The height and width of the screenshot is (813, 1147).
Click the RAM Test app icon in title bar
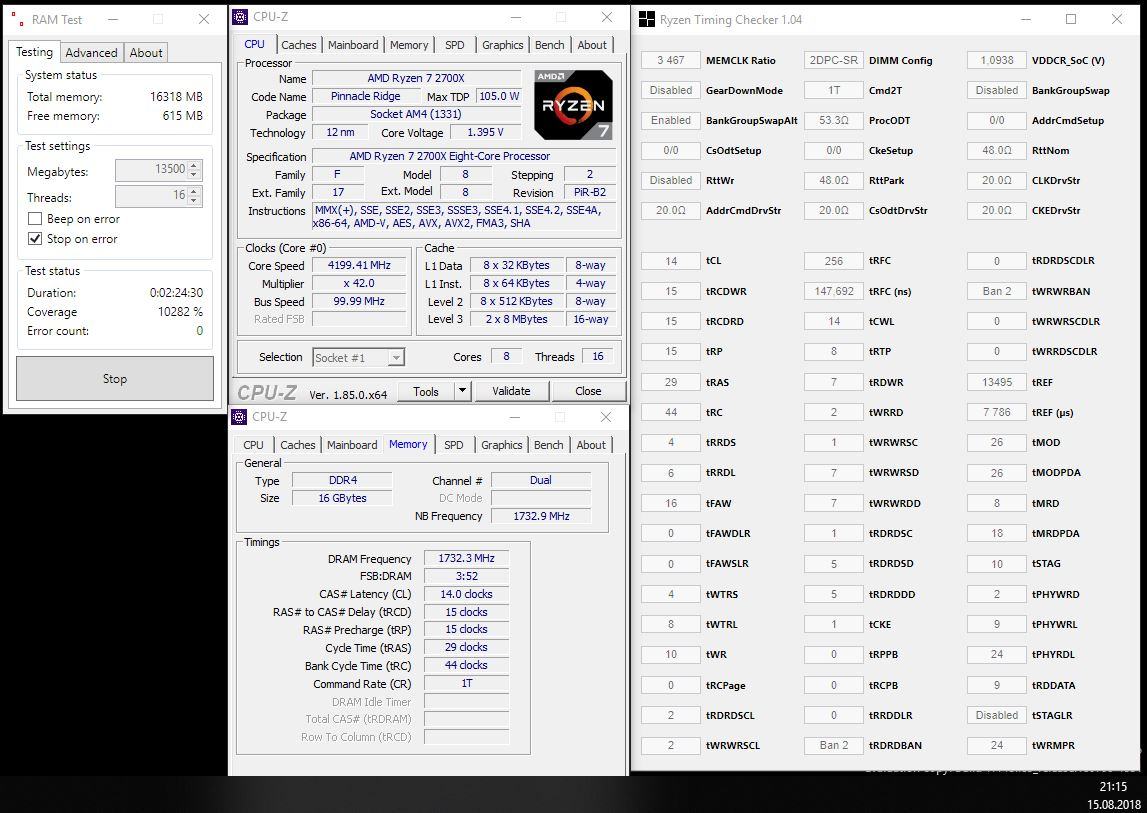tap(18, 19)
